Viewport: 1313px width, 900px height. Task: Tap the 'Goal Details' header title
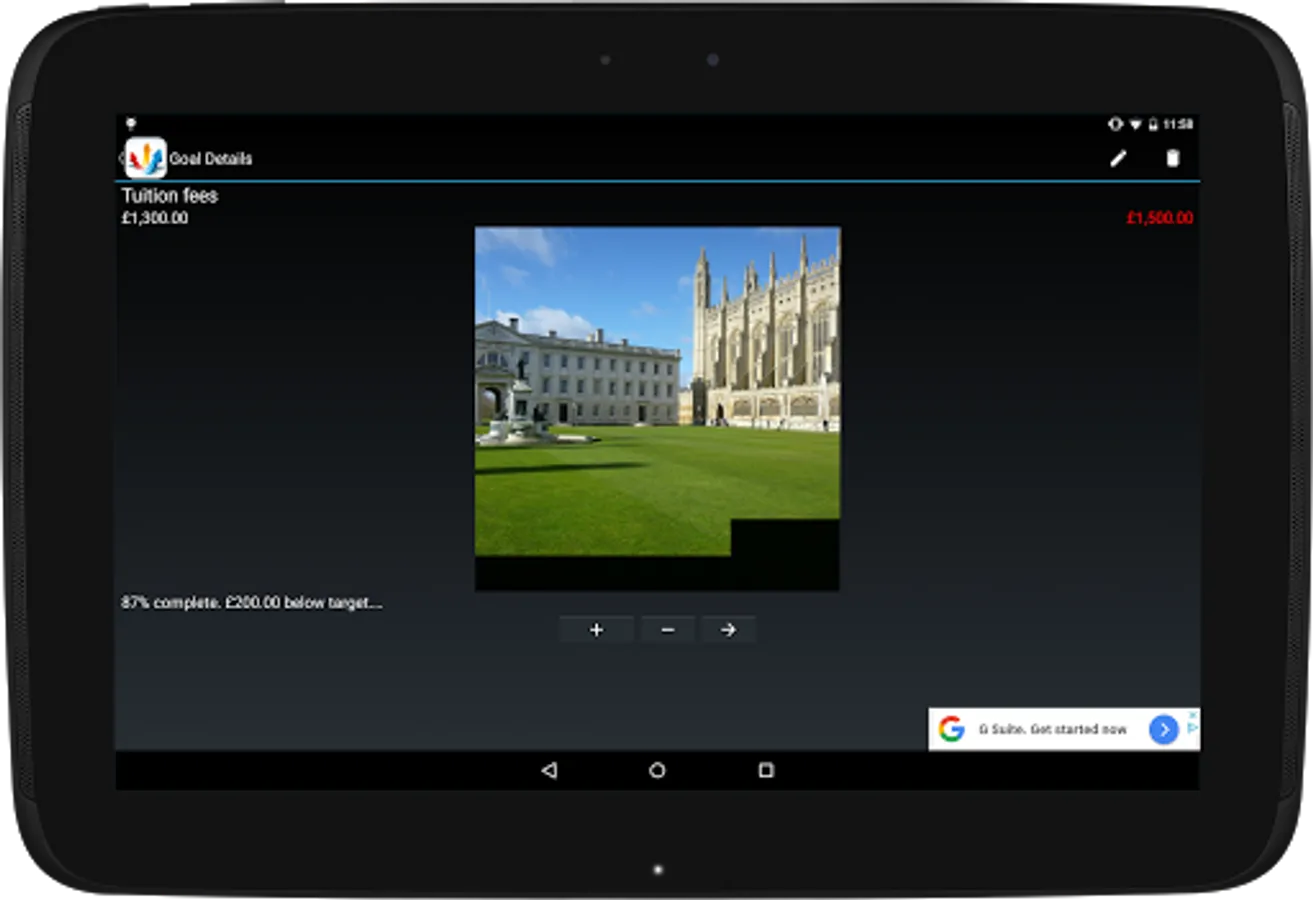211,159
